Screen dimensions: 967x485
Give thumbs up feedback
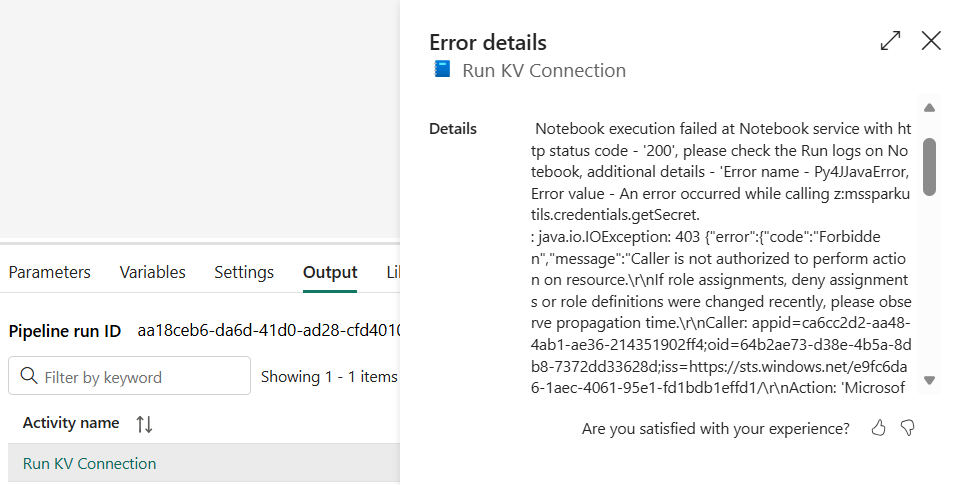[879, 428]
